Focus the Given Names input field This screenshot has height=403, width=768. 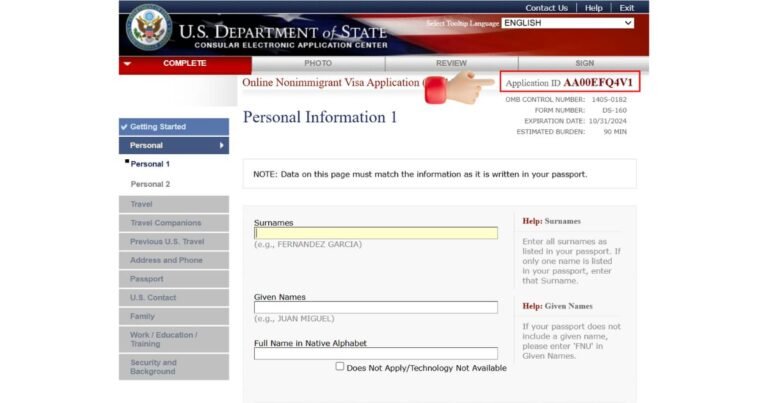(376, 307)
